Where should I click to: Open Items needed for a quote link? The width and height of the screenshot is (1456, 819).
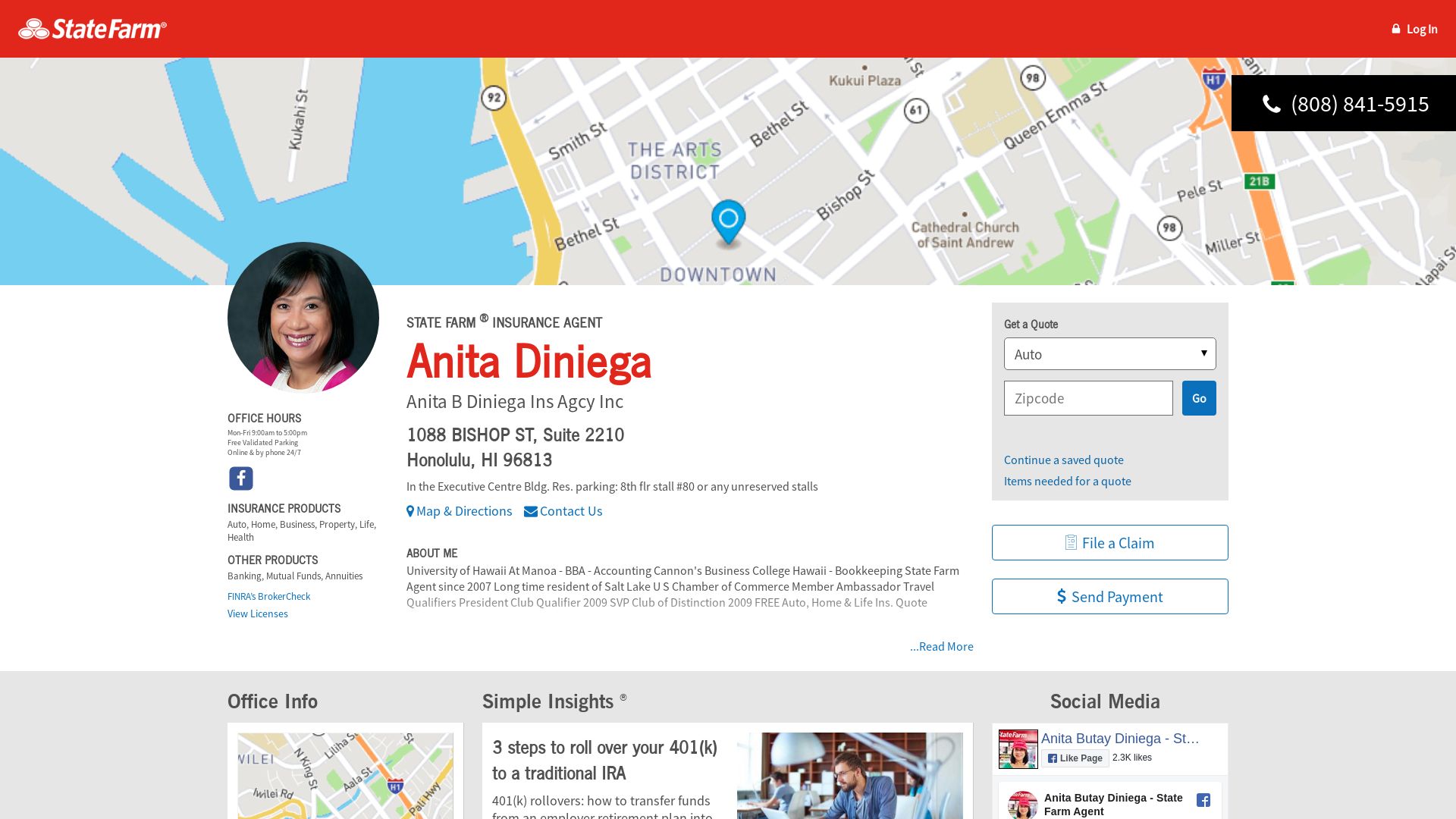(x=1067, y=481)
